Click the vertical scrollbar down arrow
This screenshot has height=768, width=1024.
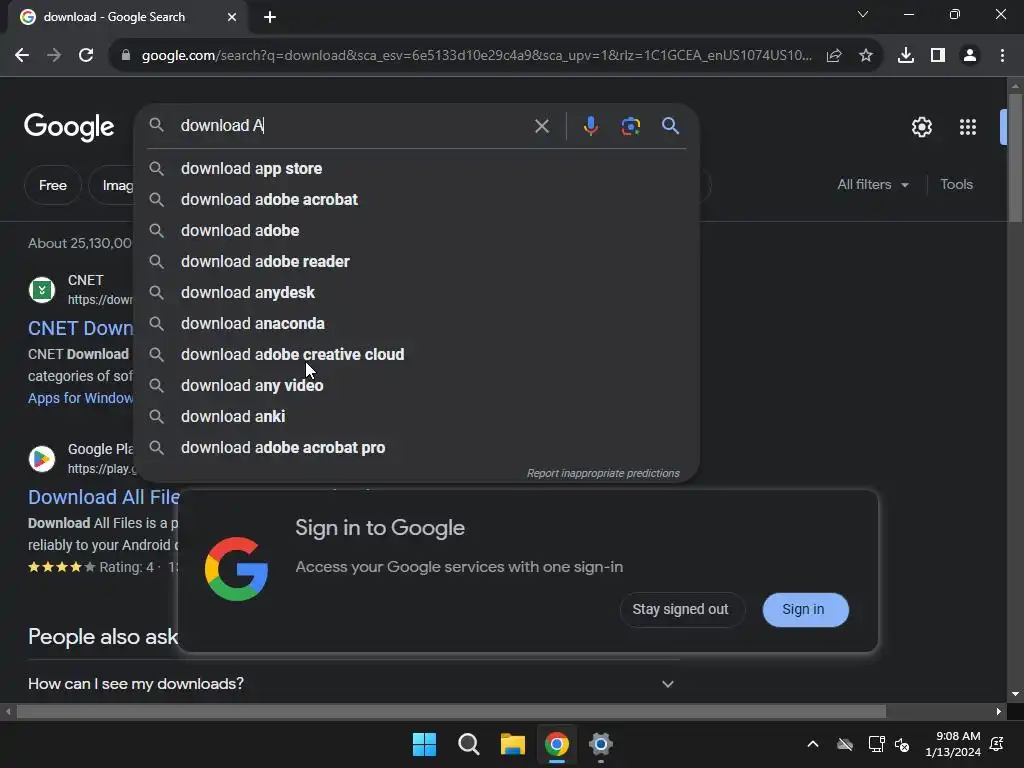point(1015,694)
